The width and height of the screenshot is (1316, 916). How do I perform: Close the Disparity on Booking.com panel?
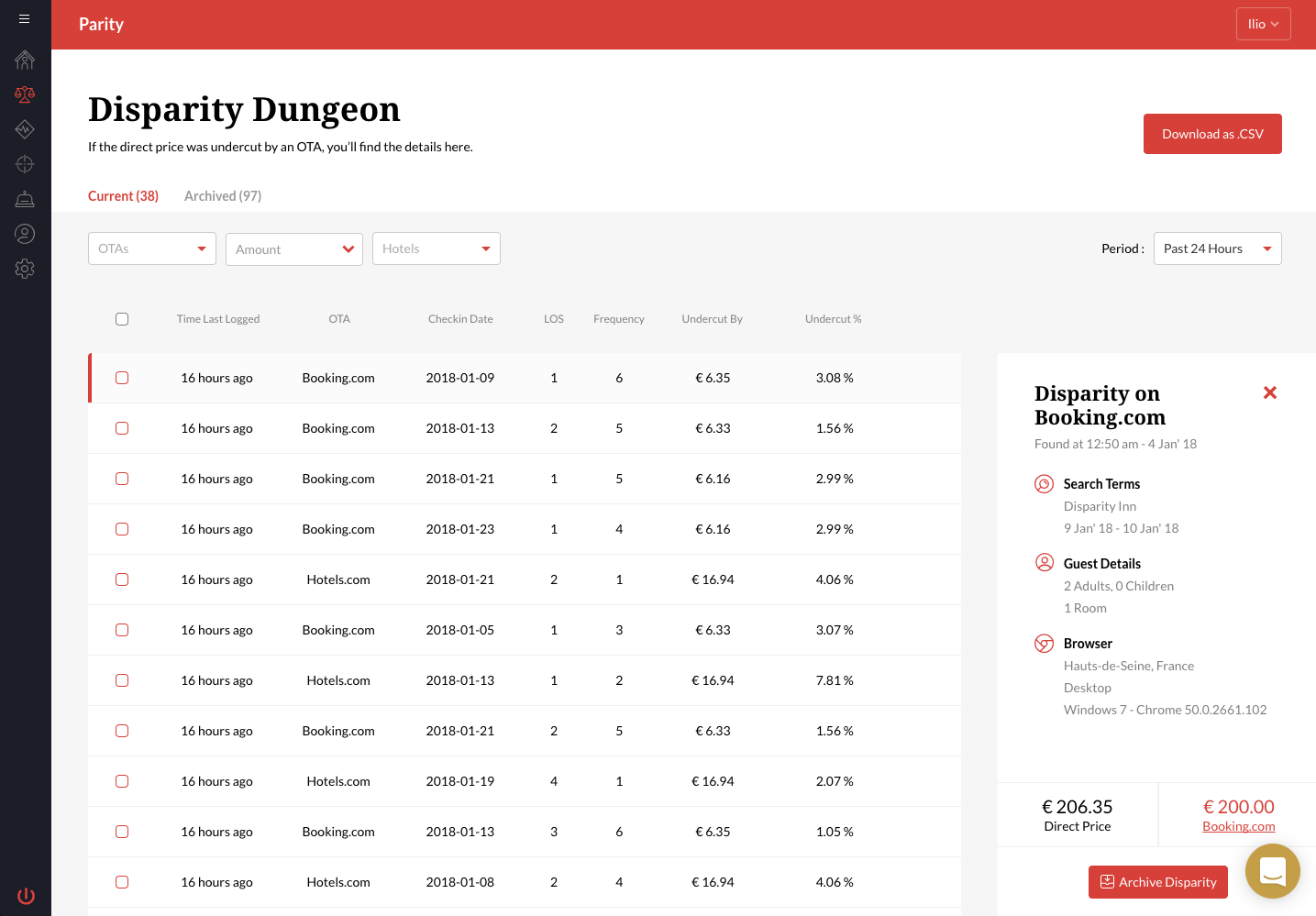tap(1270, 392)
